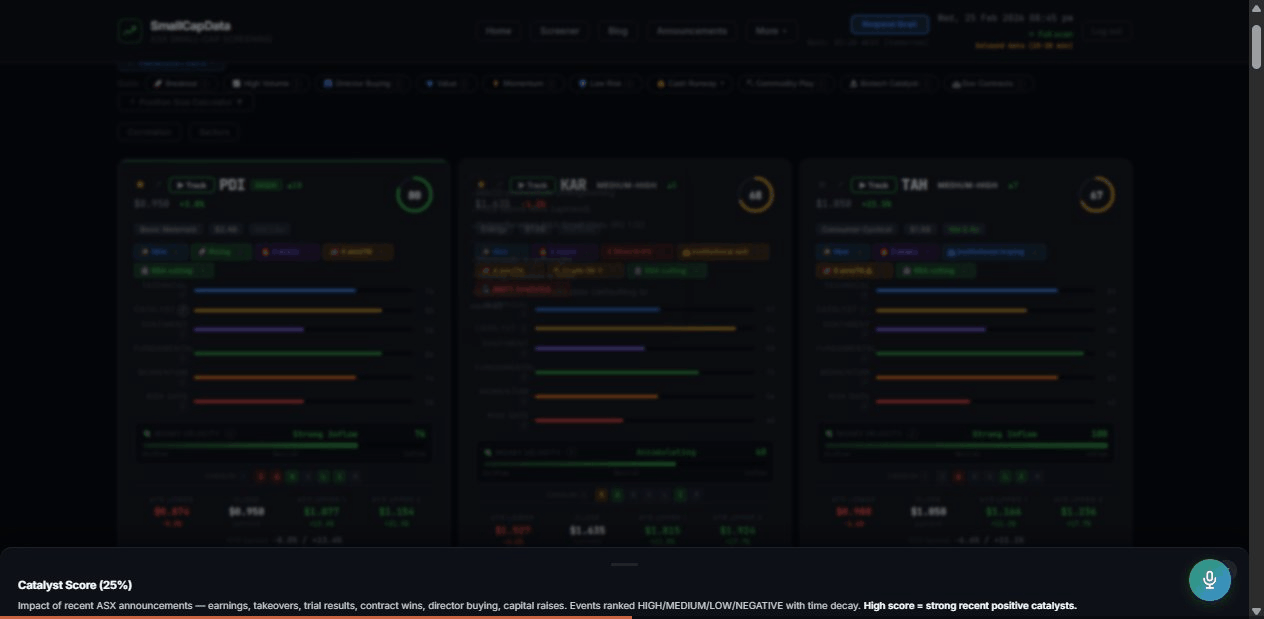Toggle the Momentum filter chip
The image size is (1264, 619).
click(x=515, y=84)
